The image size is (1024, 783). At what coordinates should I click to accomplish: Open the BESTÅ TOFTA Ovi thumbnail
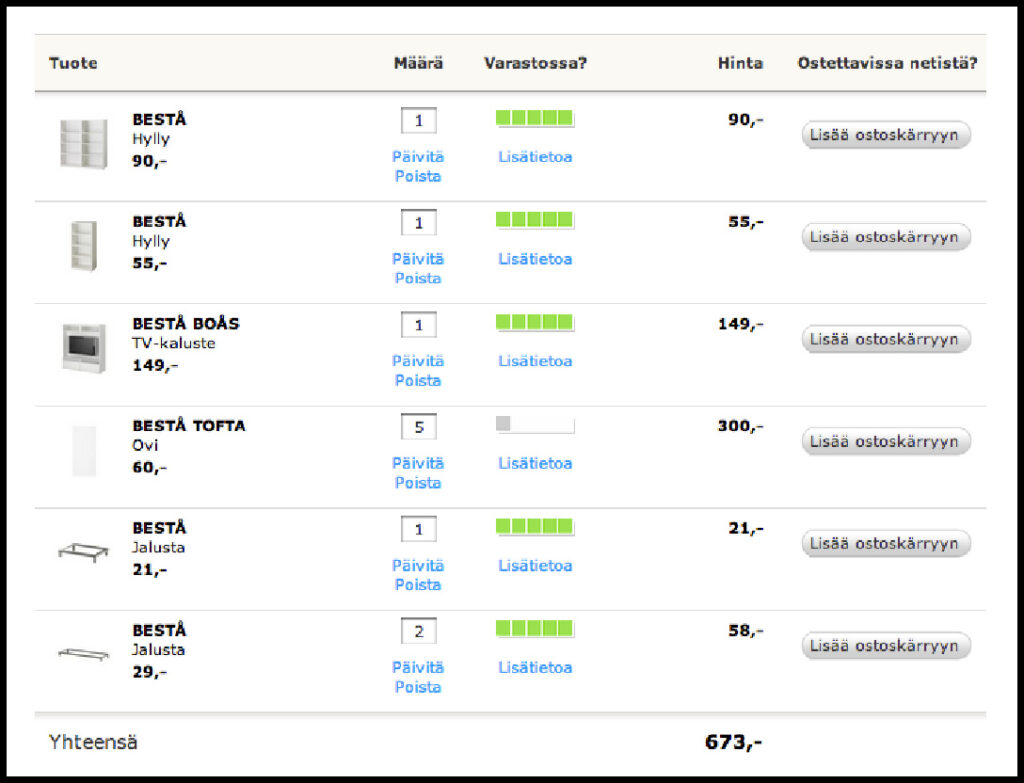[x=84, y=451]
